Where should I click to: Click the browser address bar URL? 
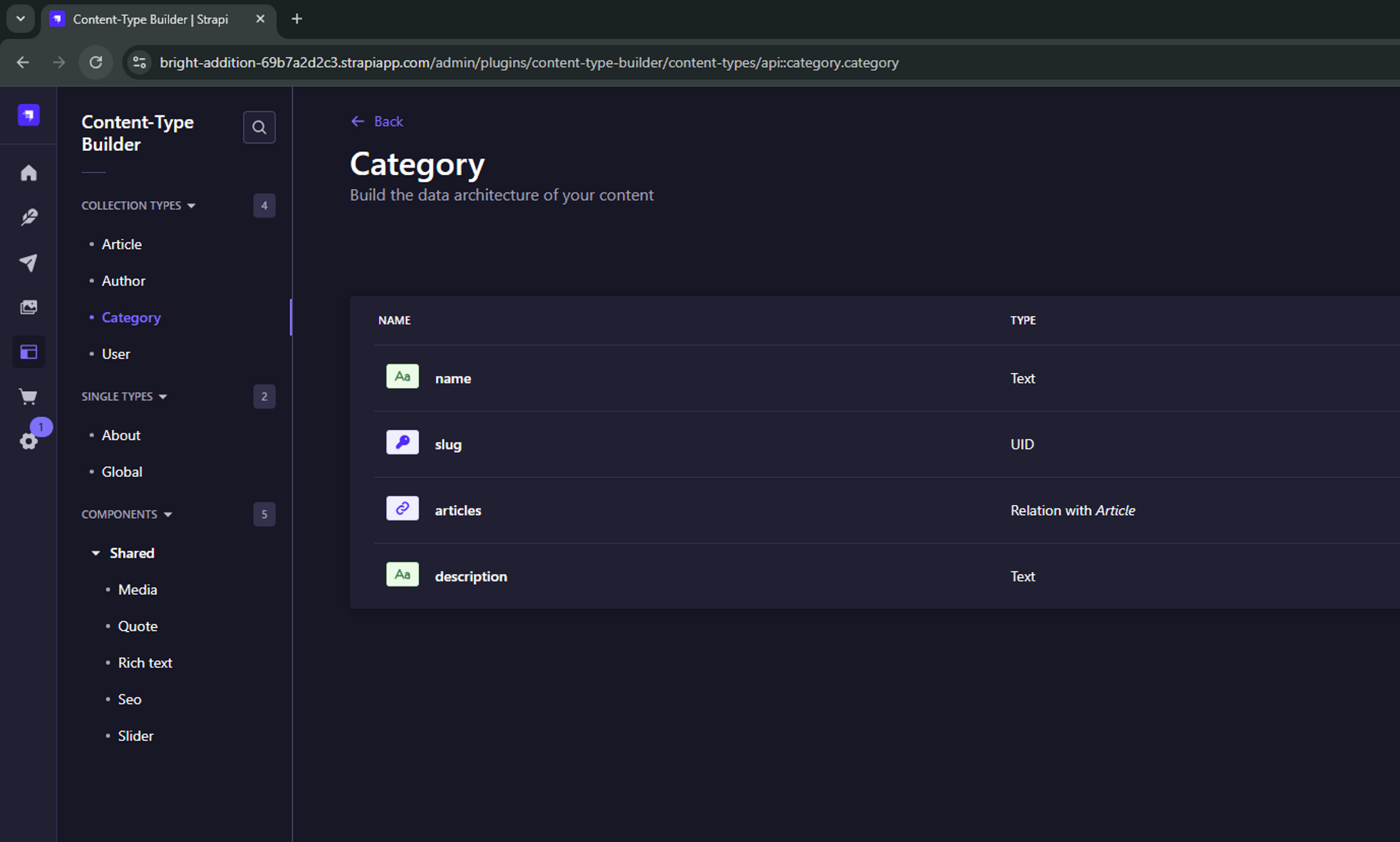click(529, 62)
